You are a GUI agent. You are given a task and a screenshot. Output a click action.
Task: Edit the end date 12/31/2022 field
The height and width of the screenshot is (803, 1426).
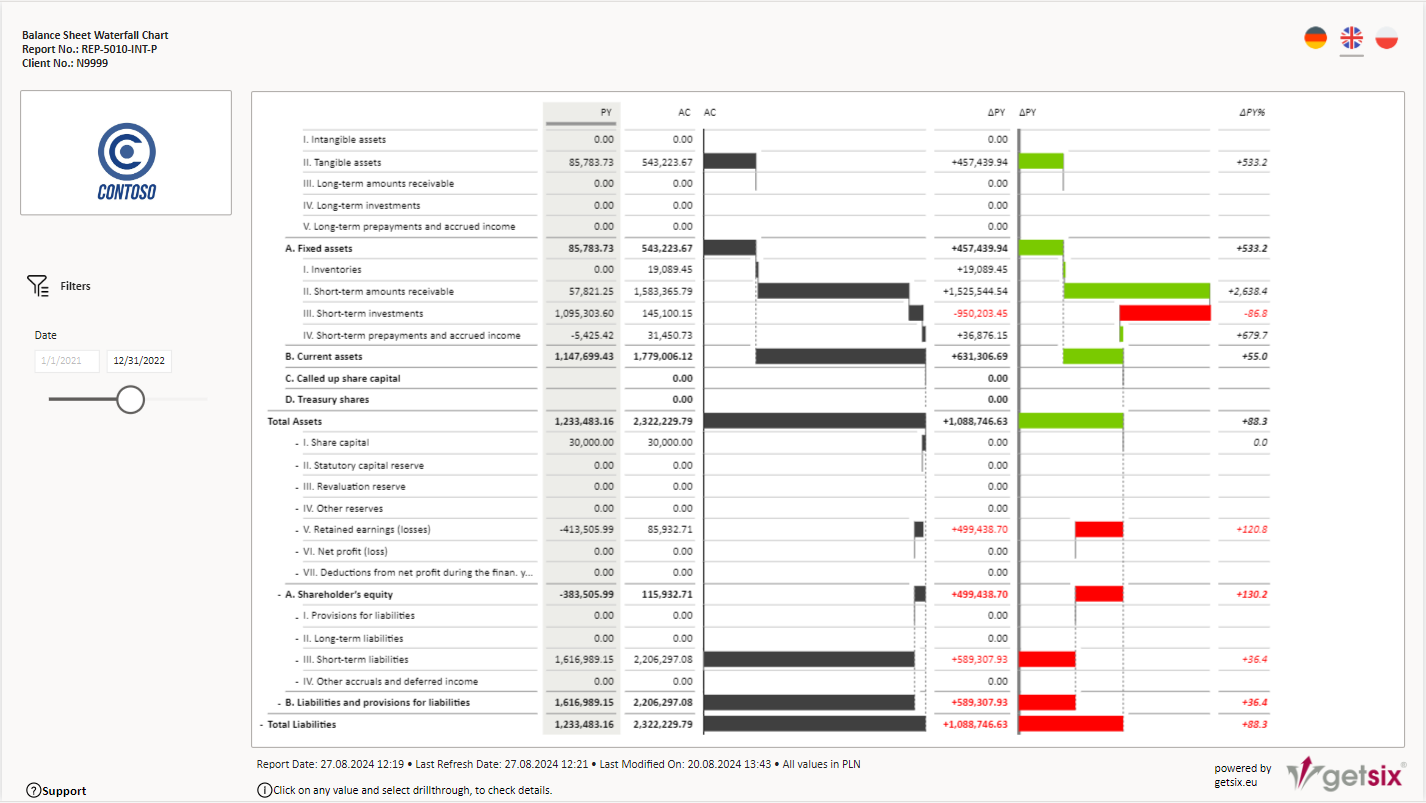139,361
